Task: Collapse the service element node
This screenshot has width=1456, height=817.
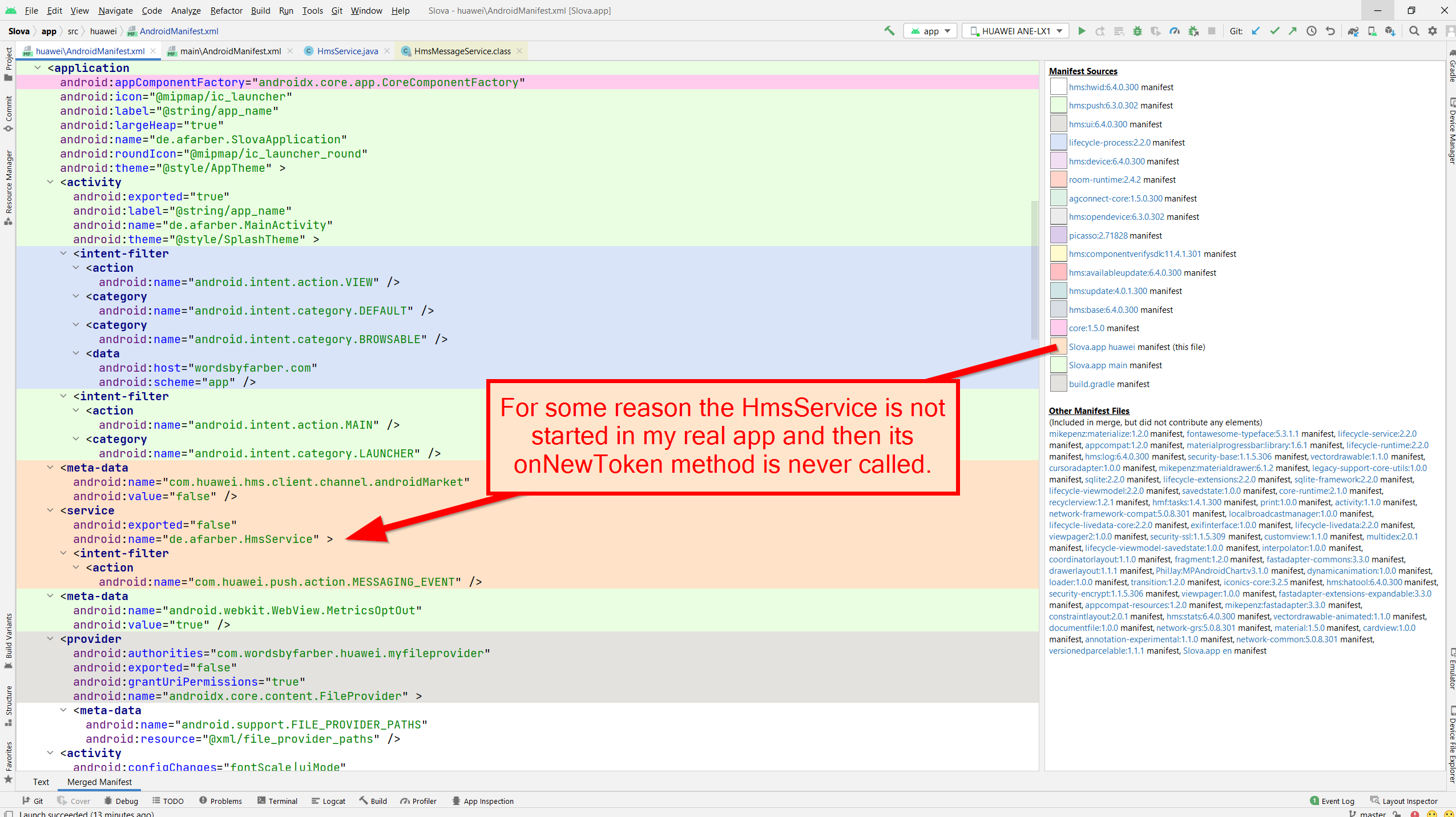Action: (50, 510)
